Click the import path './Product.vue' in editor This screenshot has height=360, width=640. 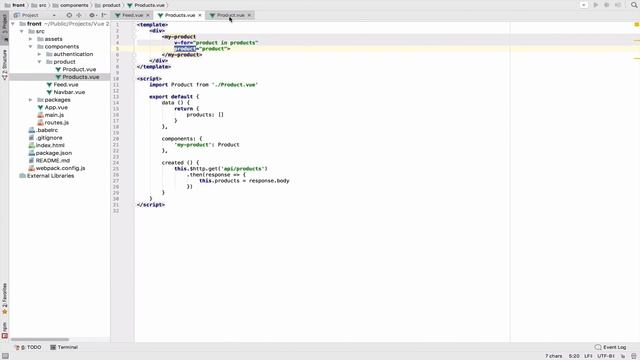(x=234, y=85)
